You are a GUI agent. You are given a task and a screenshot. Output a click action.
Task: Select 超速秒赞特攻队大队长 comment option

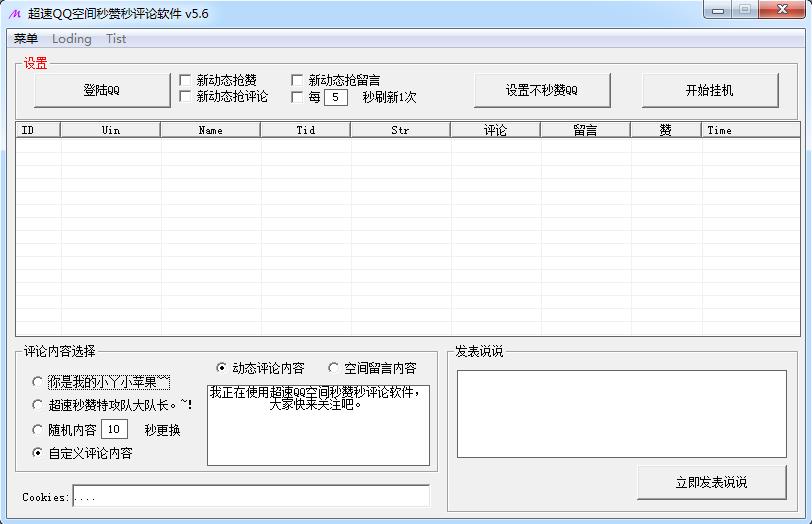click(x=38, y=405)
